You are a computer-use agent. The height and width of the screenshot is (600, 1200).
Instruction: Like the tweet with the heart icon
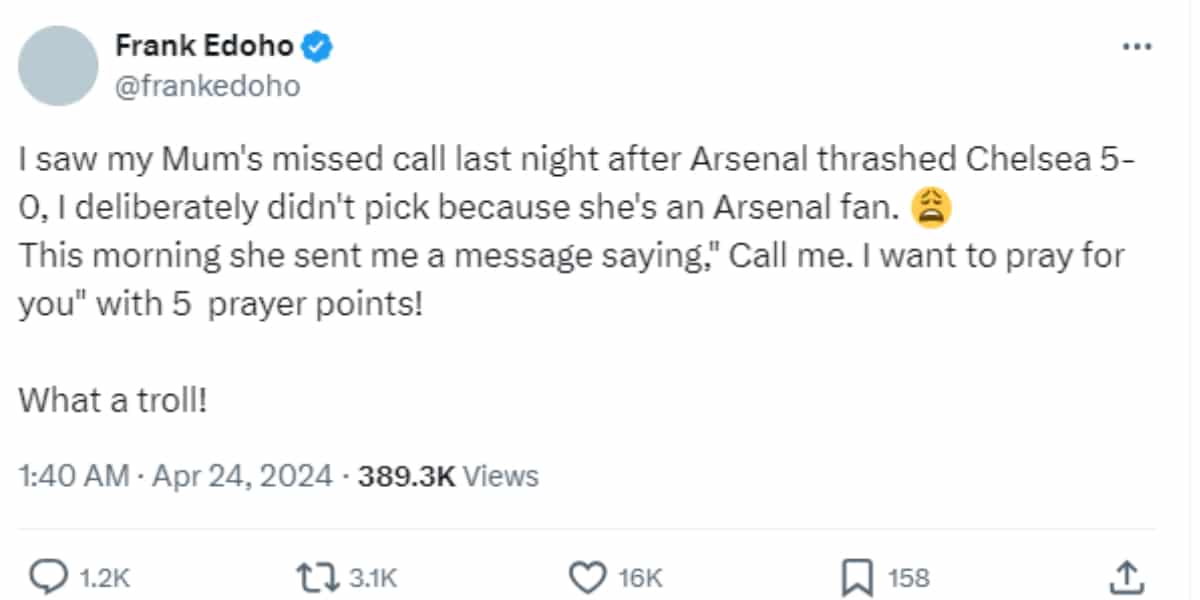[x=588, y=576]
